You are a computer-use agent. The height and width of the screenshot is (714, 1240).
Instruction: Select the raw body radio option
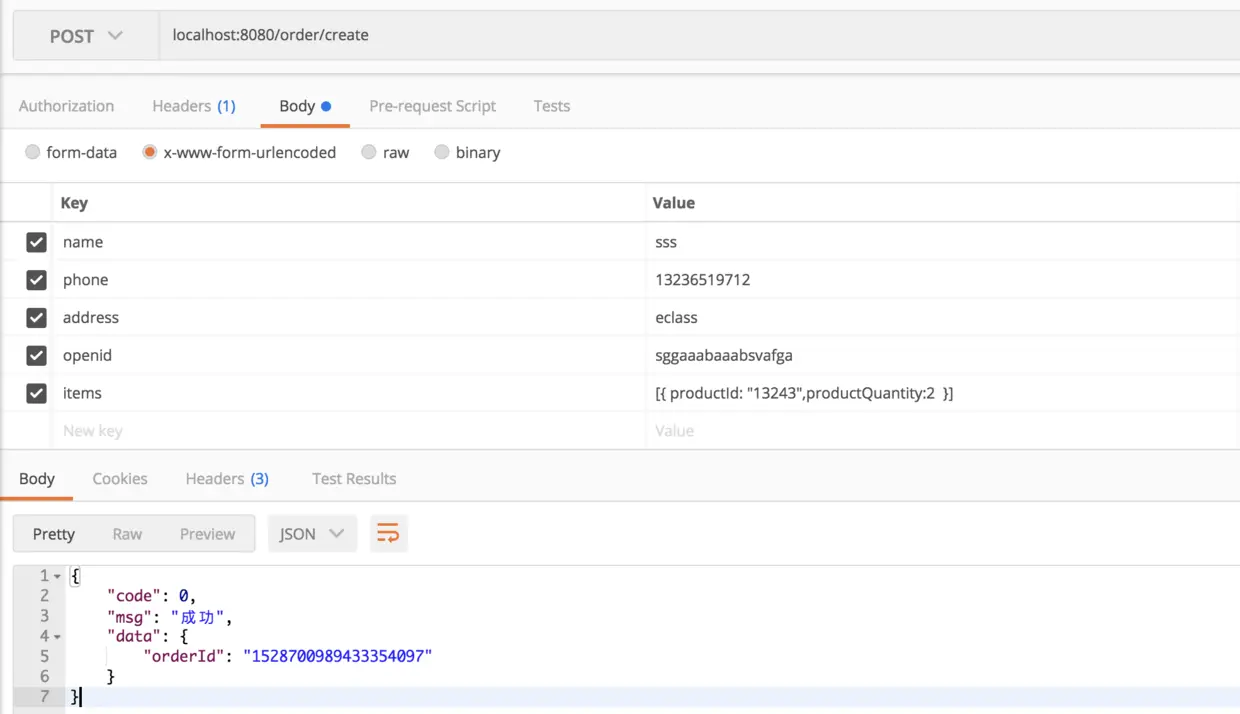click(x=369, y=152)
